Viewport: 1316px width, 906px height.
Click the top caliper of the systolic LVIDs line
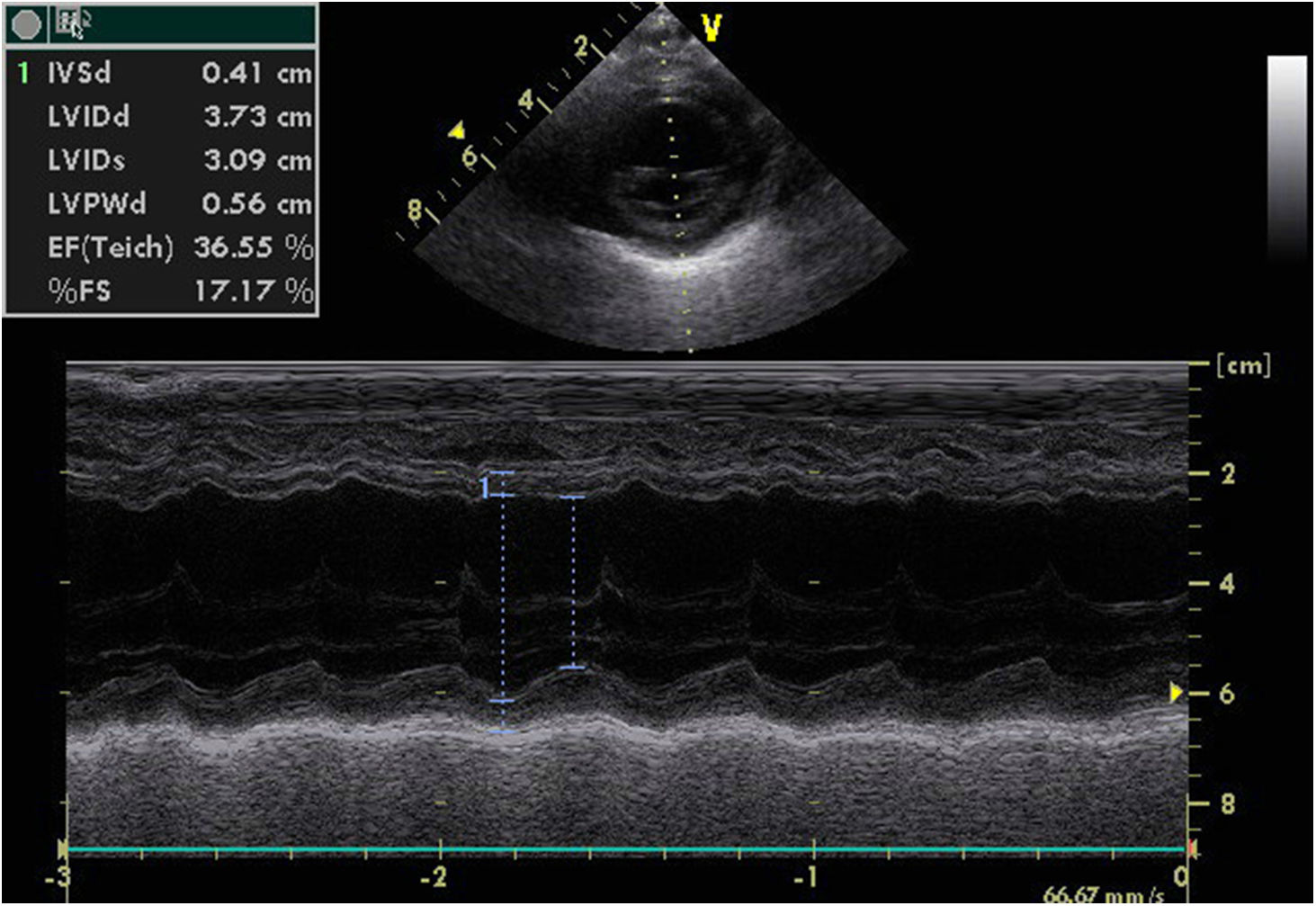(x=573, y=497)
